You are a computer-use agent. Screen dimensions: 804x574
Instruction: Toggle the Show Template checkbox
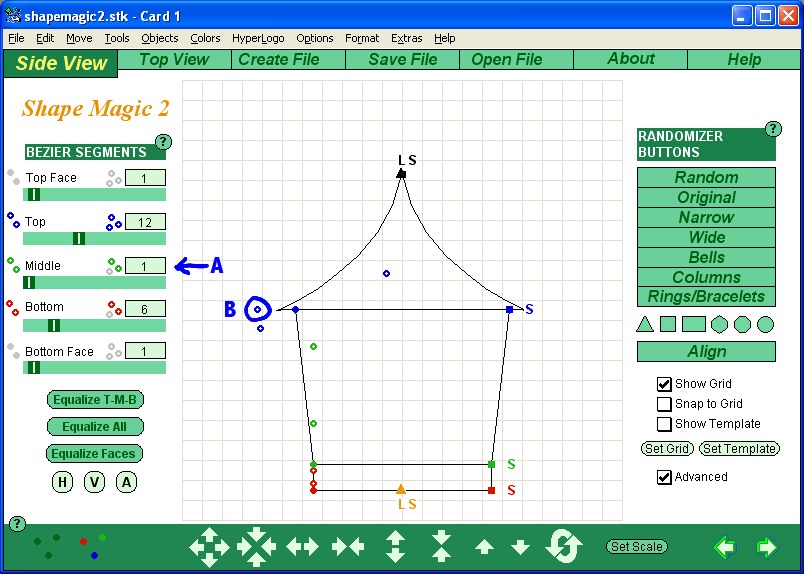click(664, 424)
